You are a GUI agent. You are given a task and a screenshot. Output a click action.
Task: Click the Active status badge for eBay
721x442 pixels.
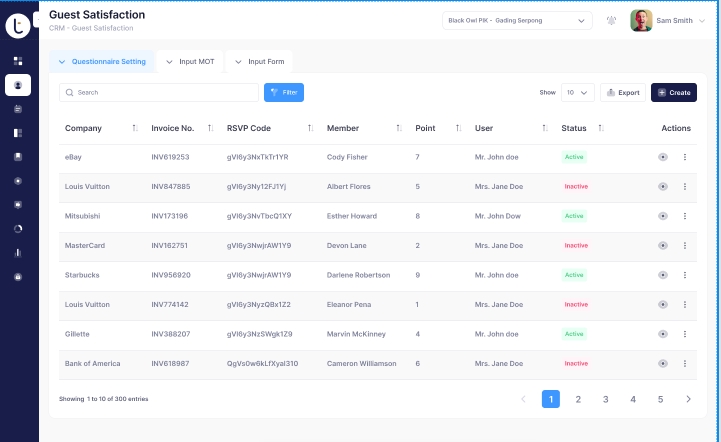click(x=574, y=157)
